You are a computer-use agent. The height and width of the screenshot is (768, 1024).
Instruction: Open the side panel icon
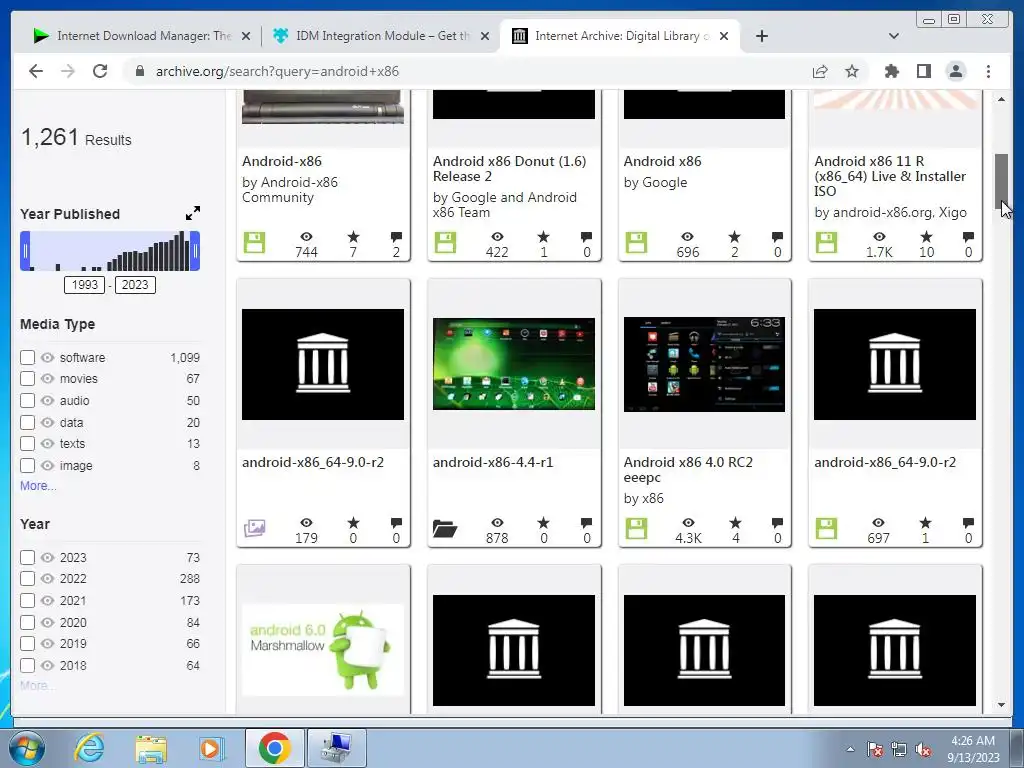923,71
